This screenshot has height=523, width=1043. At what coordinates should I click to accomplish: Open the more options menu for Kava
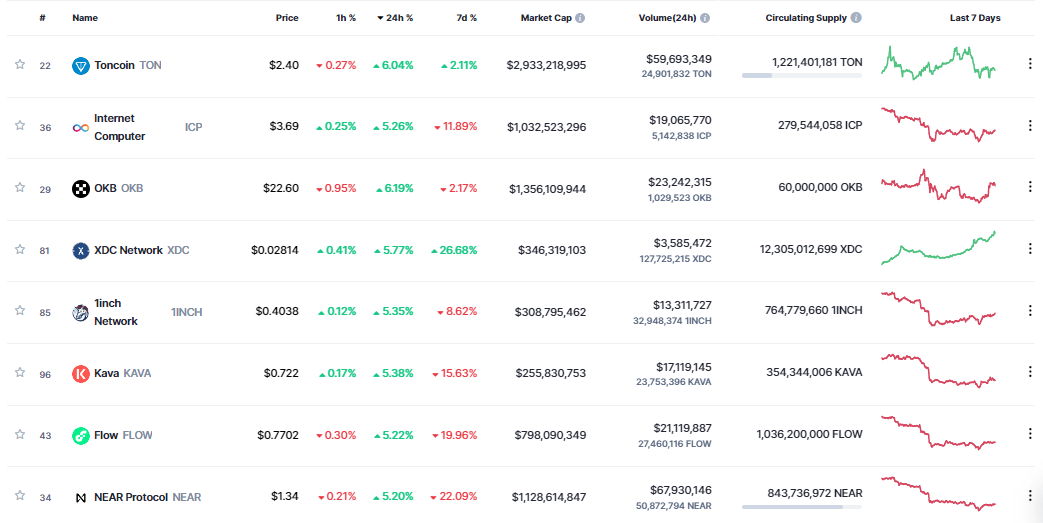[x=1030, y=372]
